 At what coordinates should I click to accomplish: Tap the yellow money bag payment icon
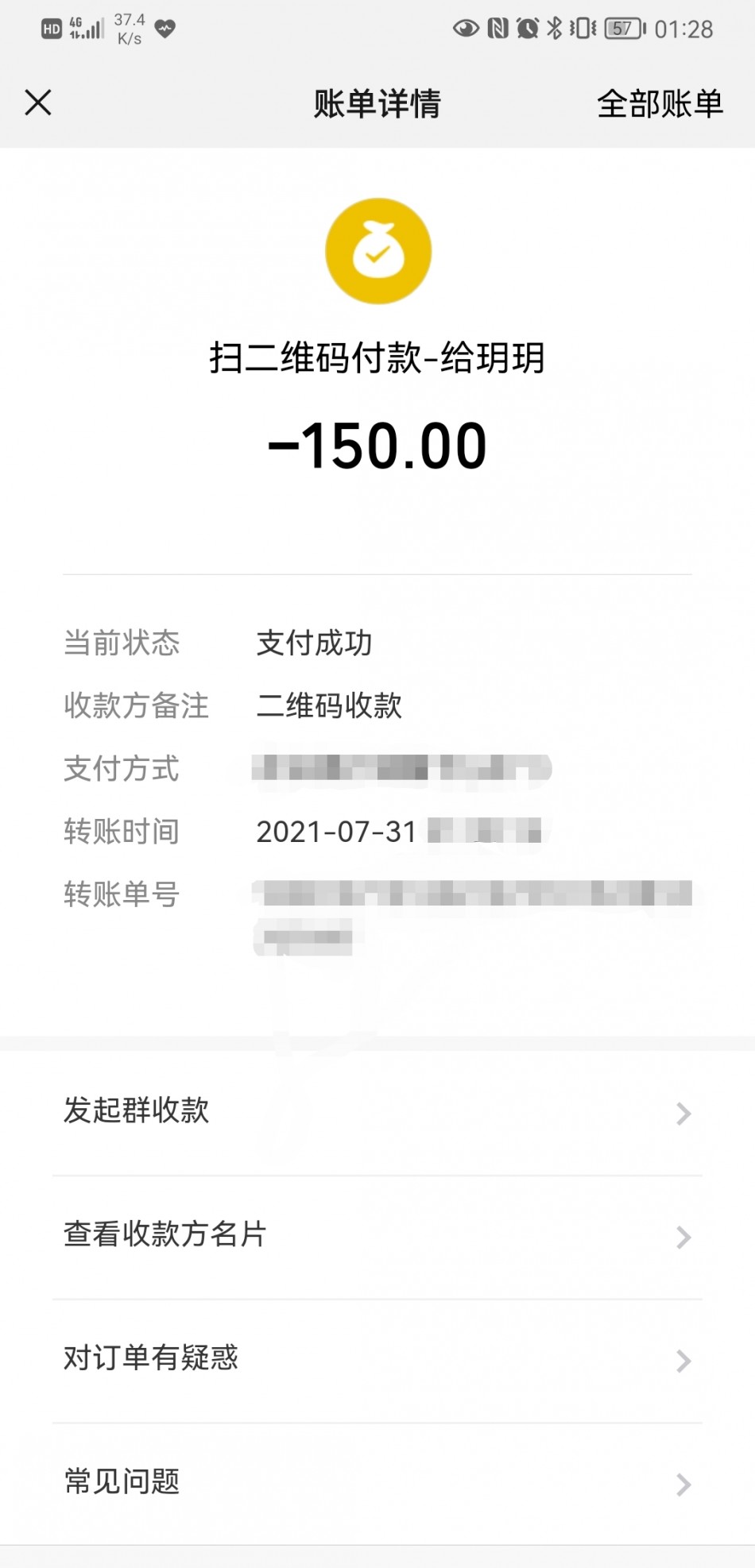378,251
